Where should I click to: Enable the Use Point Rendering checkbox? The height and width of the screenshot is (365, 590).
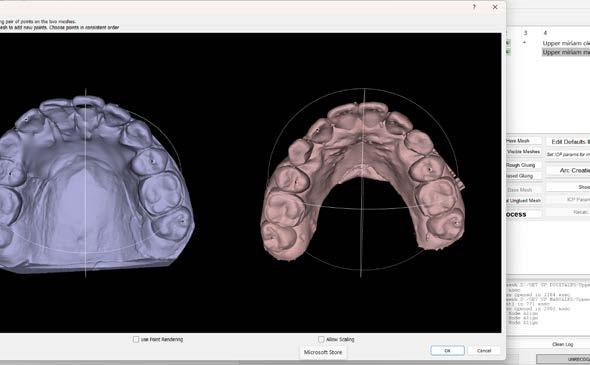(x=136, y=339)
